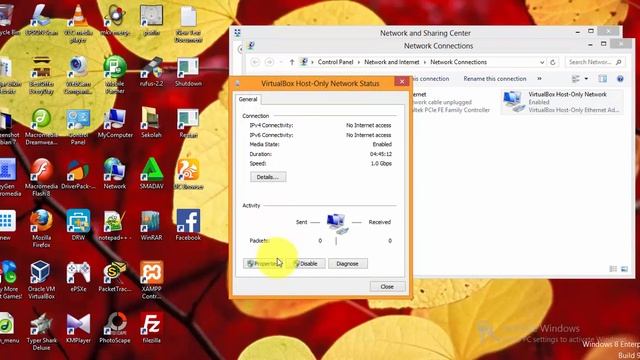The height and width of the screenshot is (360, 640).
Task: Select the rufus-2.2 desktop shortcut
Action: (x=151, y=72)
